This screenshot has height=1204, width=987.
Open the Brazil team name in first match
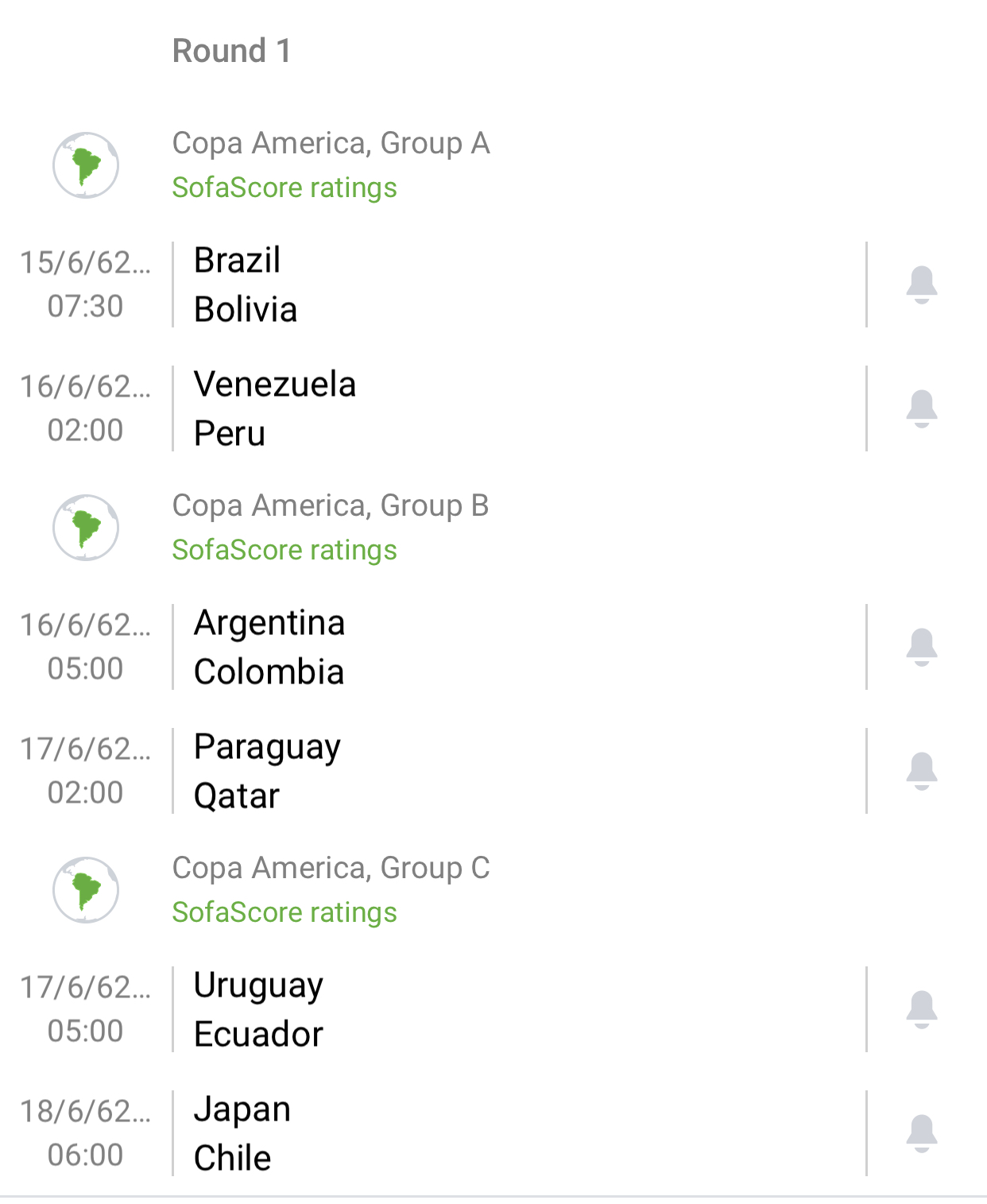pos(238,260)
